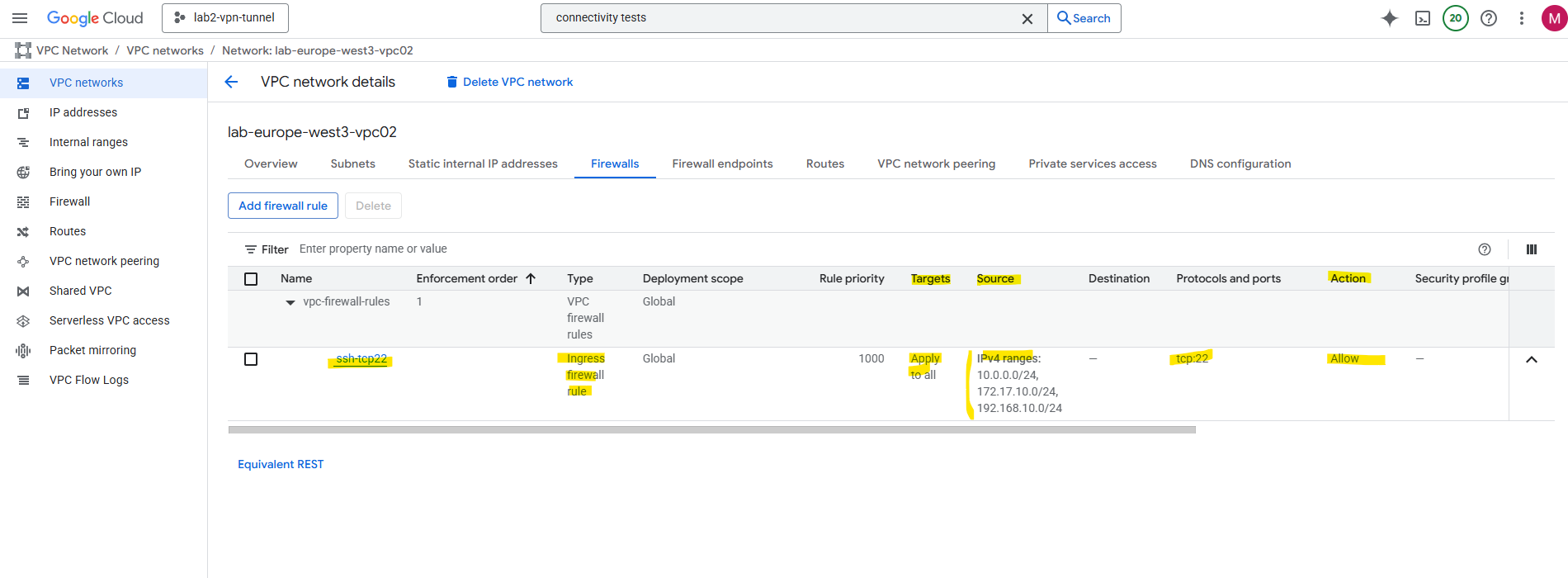
Task: Go back using the left arrow
Action: (231, 82)
